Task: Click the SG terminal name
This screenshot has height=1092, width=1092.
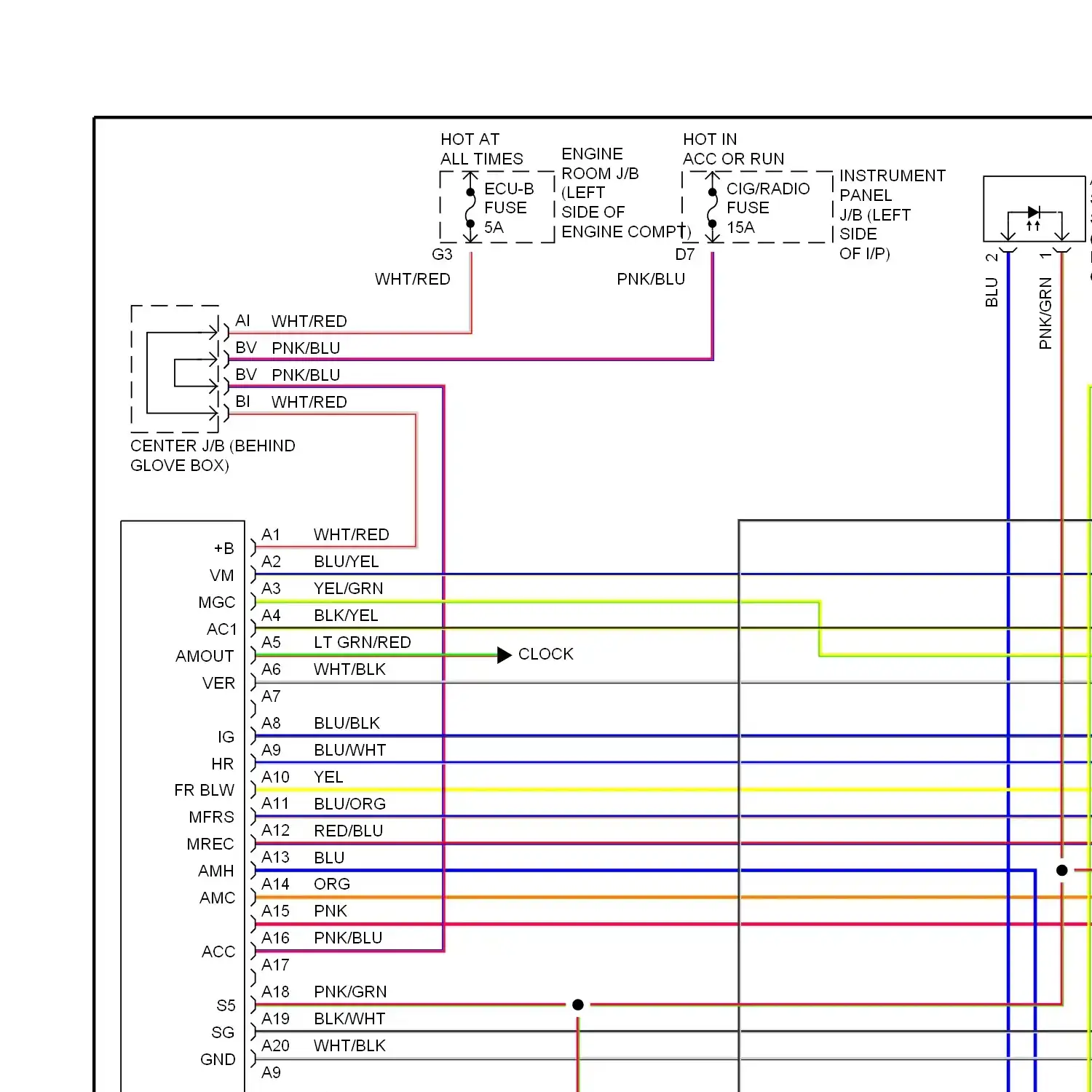Action: pos(223,1033)
